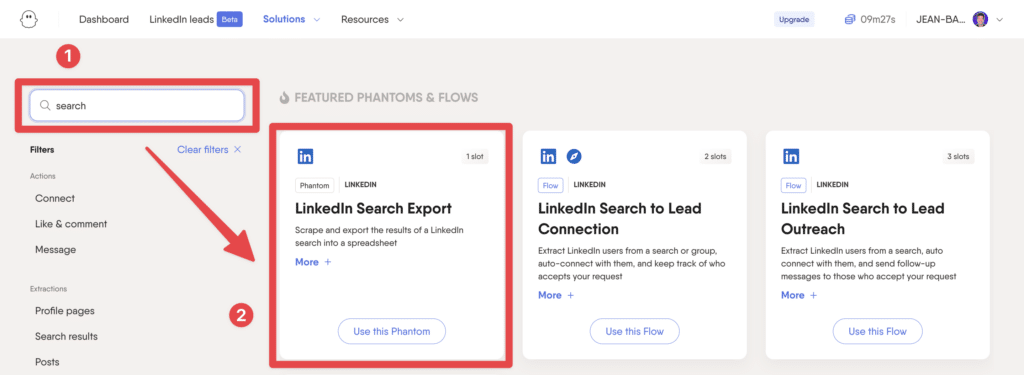The height and width of the screenshot is (375, 1024).
Task: Select the Like & comment filter
Action: coord(71,224)
